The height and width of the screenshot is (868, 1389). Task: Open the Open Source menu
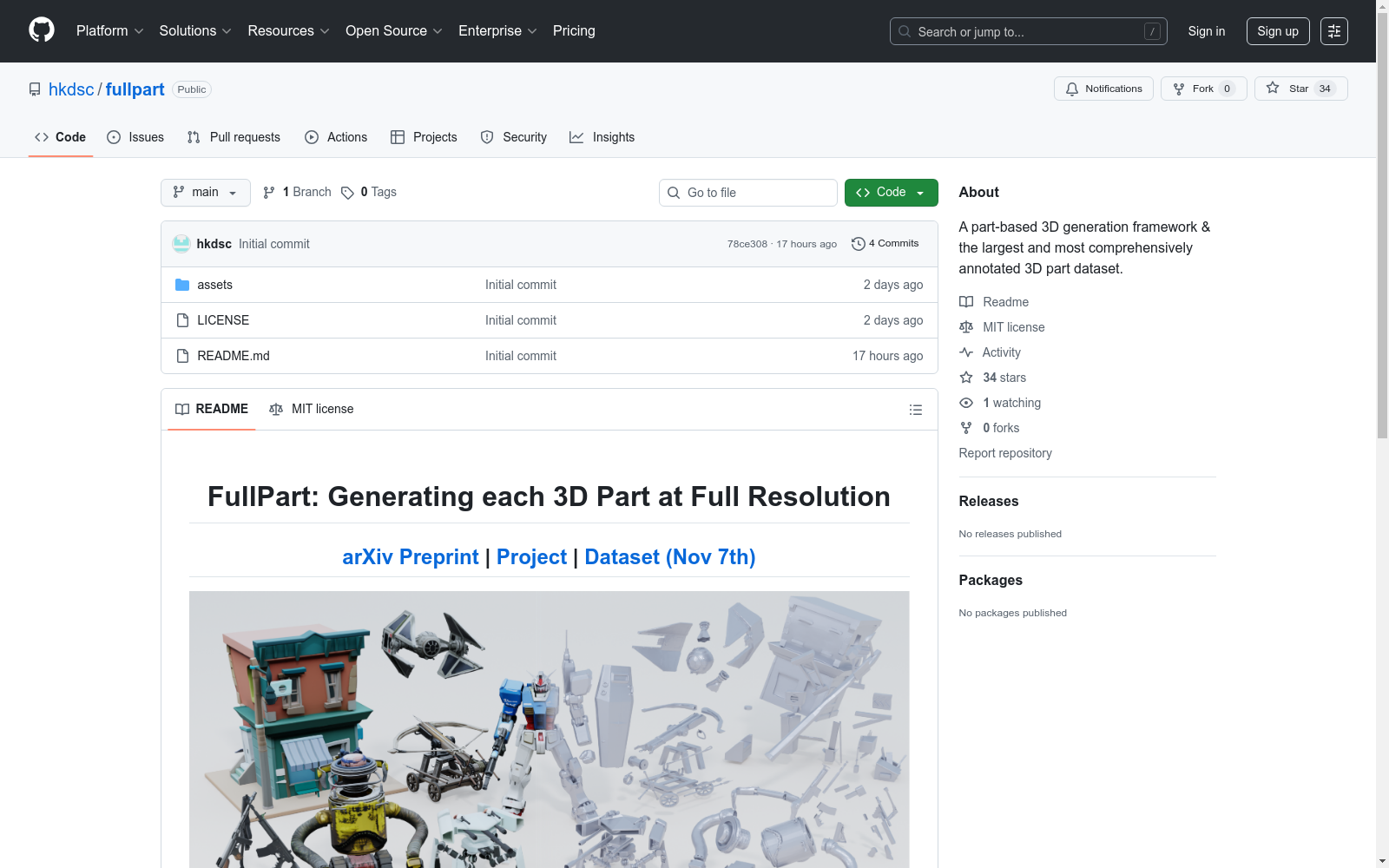(394, 31)
